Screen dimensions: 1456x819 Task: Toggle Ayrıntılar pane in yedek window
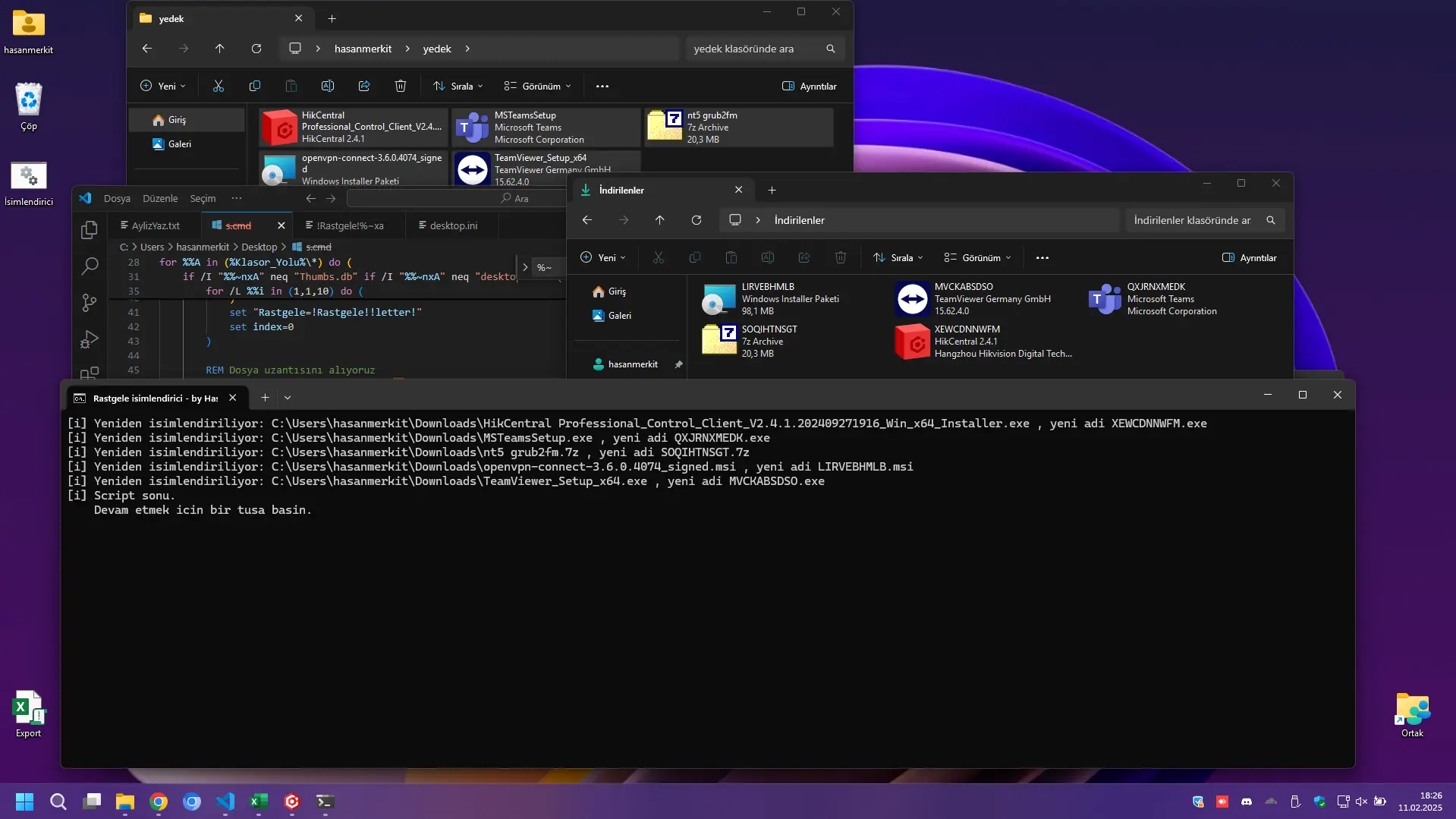point(810,87)
